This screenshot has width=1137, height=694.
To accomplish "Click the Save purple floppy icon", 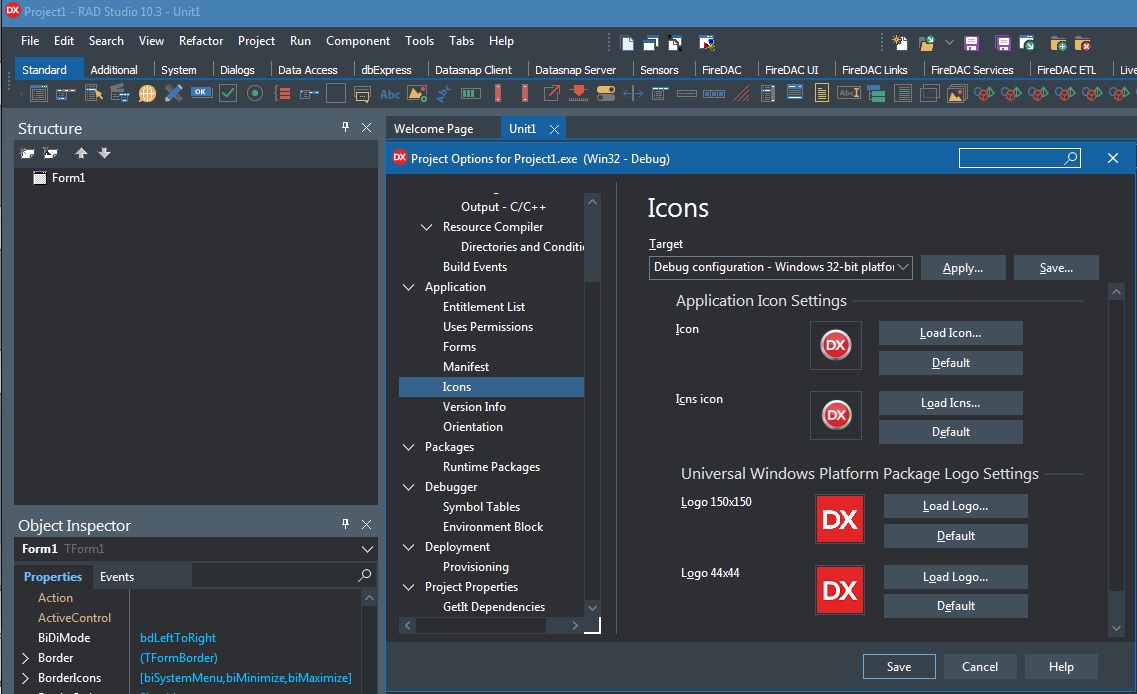I will pos(972,44).
